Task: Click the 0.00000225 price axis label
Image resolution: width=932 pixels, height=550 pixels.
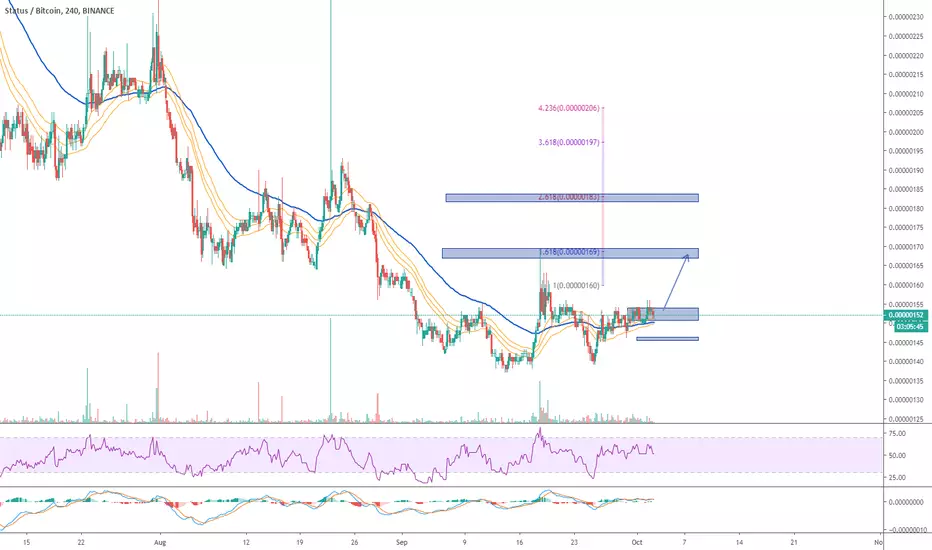Action: coord(906,36)
